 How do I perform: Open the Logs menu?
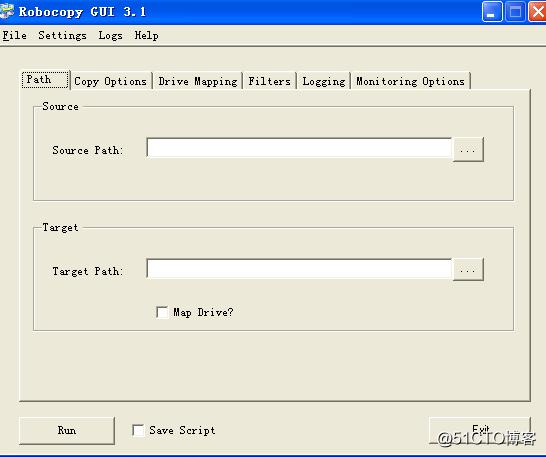pos(110,36)
